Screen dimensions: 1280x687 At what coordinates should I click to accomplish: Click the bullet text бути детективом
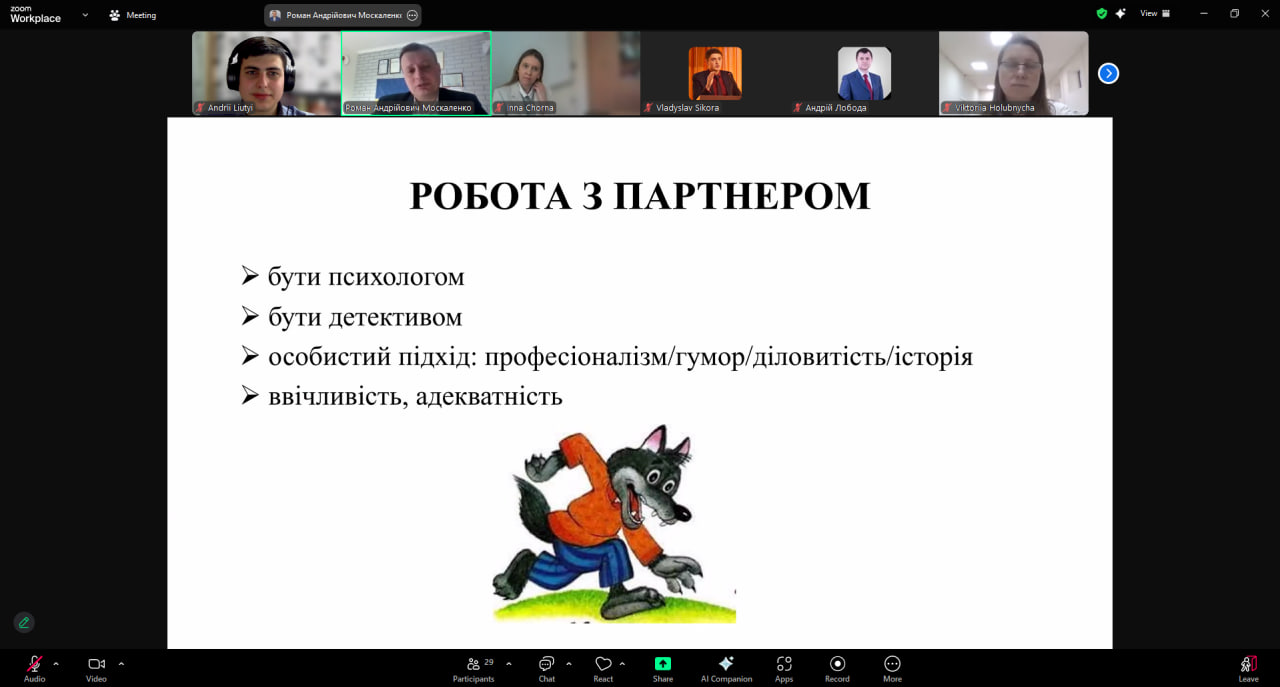pos(365,317)
